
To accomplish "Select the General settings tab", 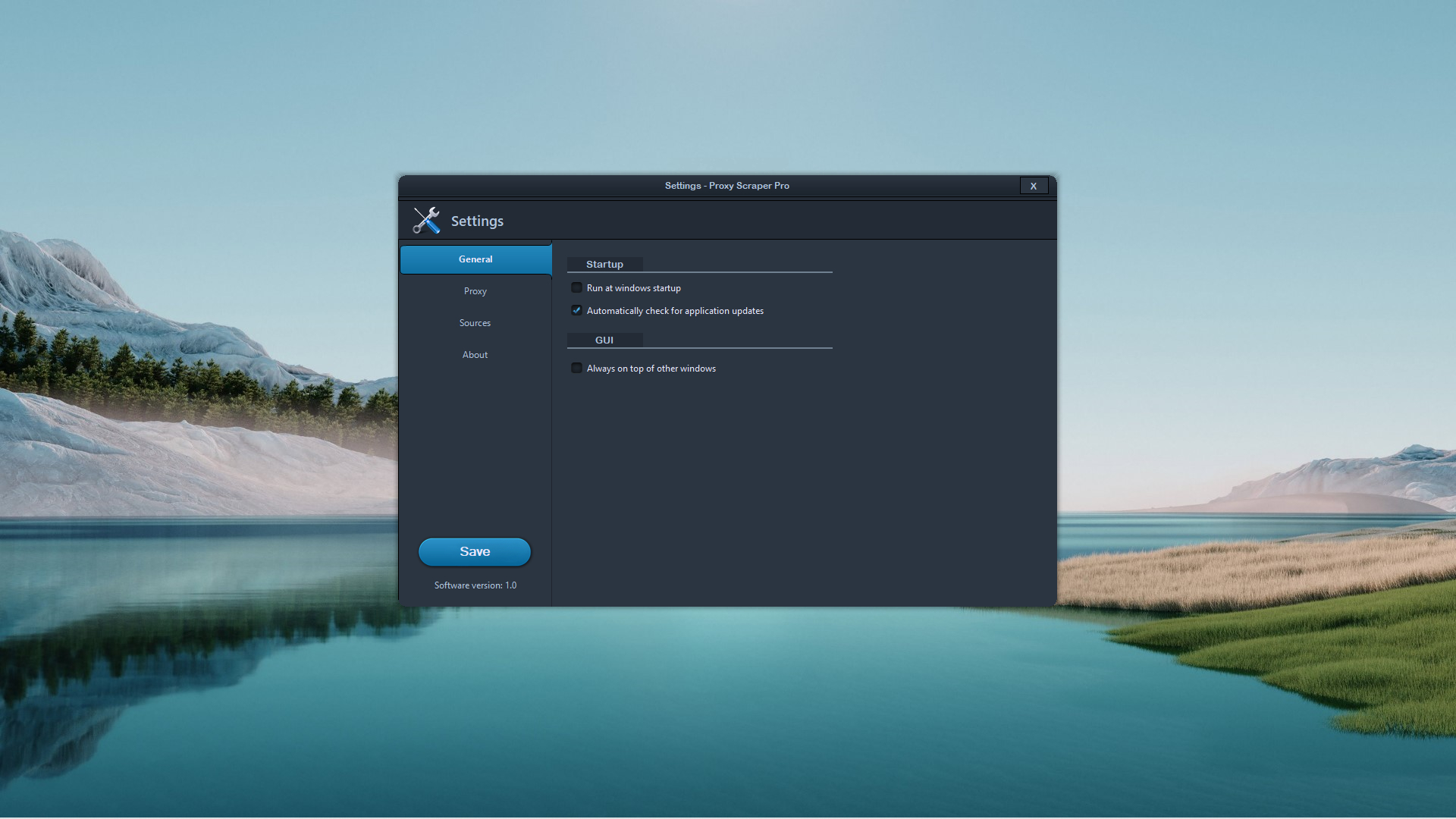I will 475,259.
